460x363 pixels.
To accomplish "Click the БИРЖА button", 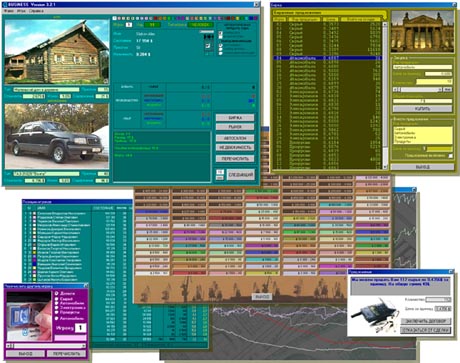I will (x=235, y=118).
